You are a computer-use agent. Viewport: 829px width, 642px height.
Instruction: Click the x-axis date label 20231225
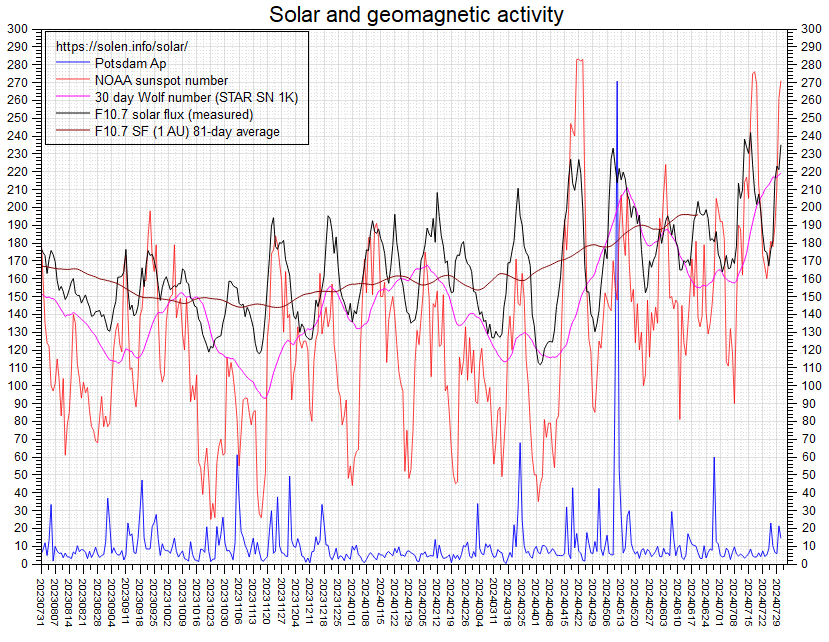337,602
